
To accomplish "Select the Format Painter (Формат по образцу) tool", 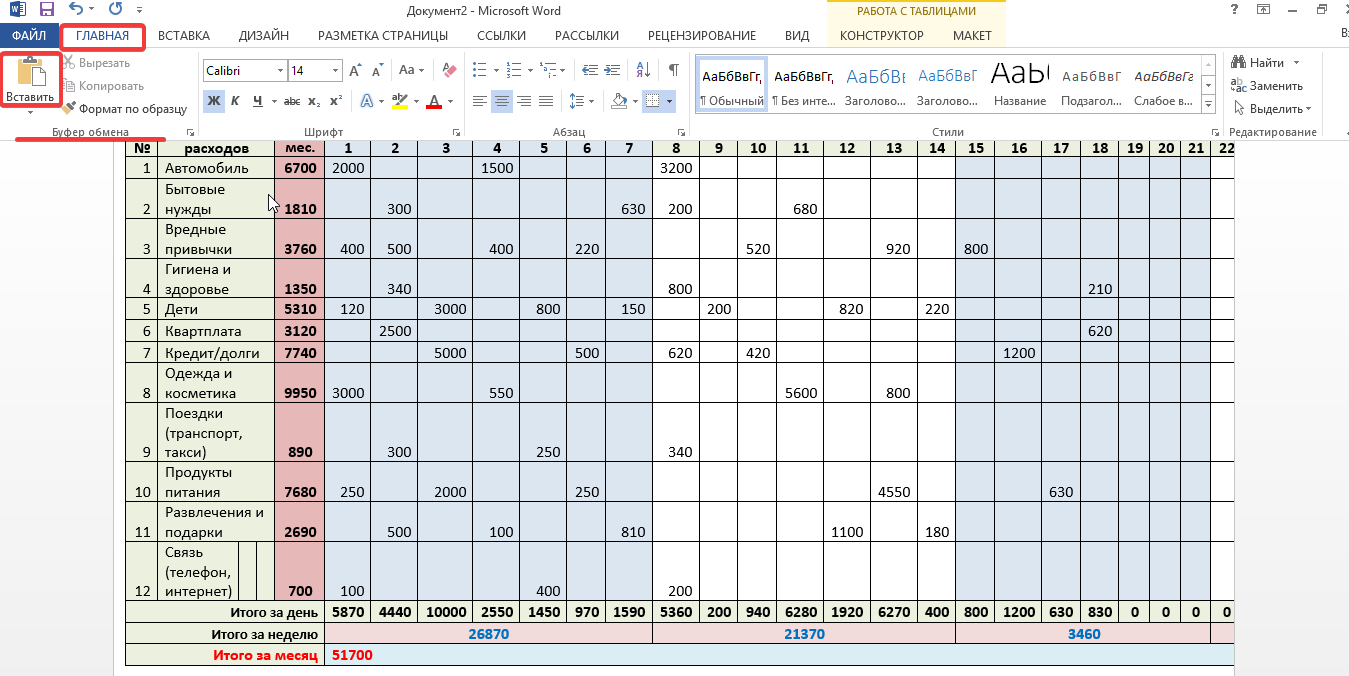I will tap(124, 108).
